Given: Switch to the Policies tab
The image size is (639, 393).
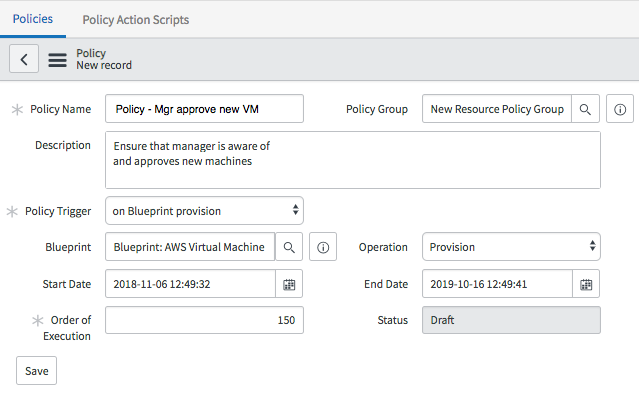Looking at the screenshot, I should click(33, 19).
